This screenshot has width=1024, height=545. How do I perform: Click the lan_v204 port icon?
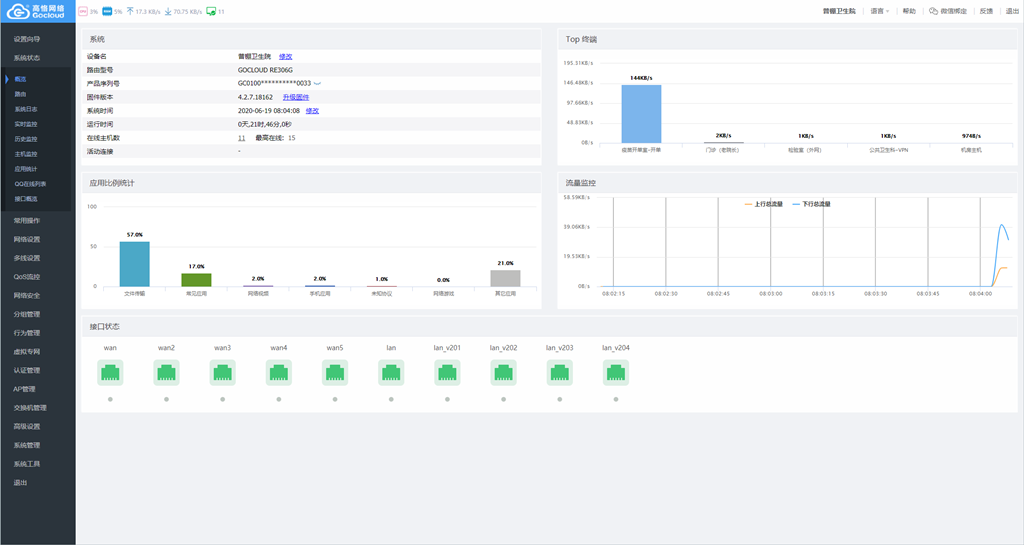tap(616, 373)
